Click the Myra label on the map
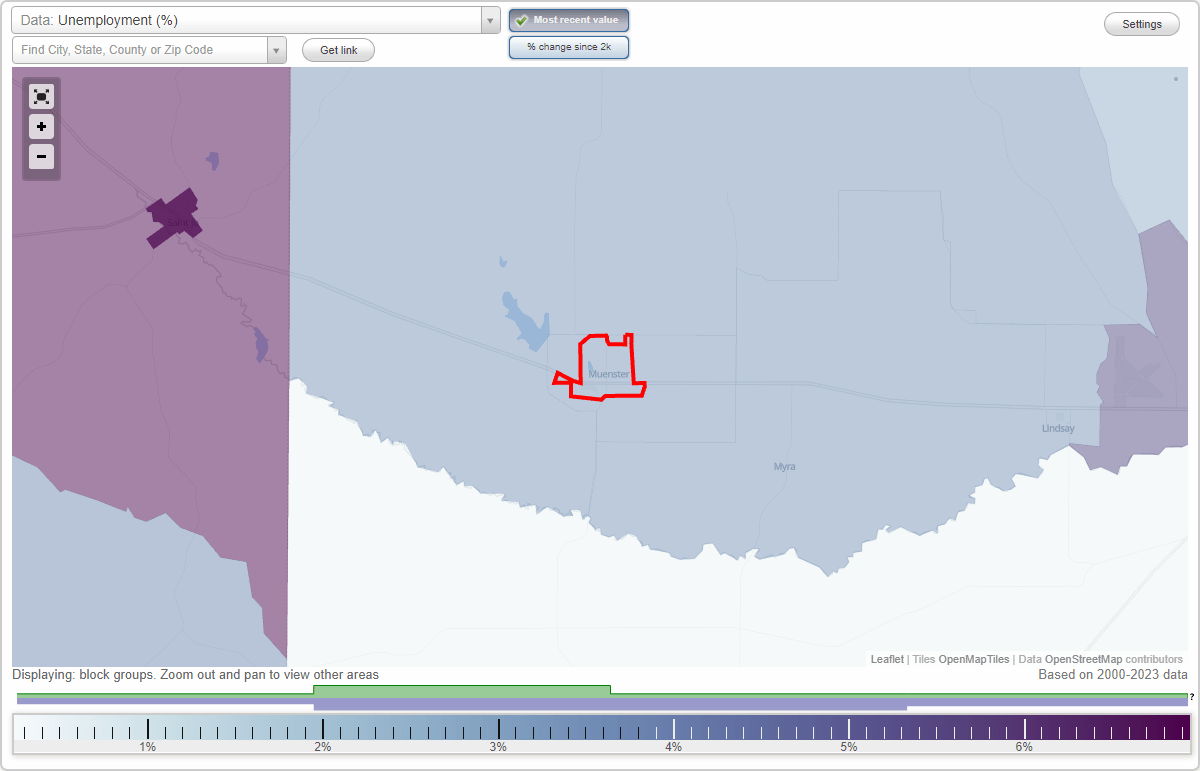1200x771 pixels. click(784, 465)
